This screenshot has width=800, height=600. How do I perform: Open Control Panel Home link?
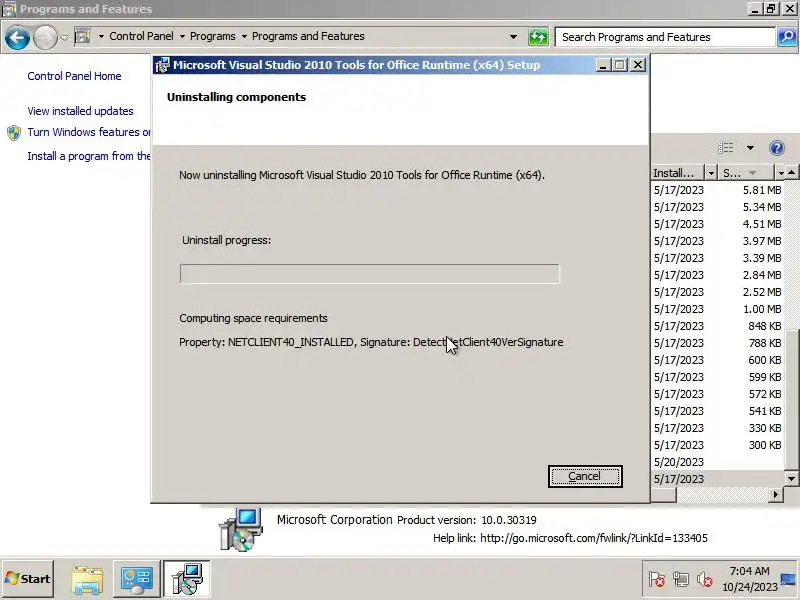pos(74,76)
